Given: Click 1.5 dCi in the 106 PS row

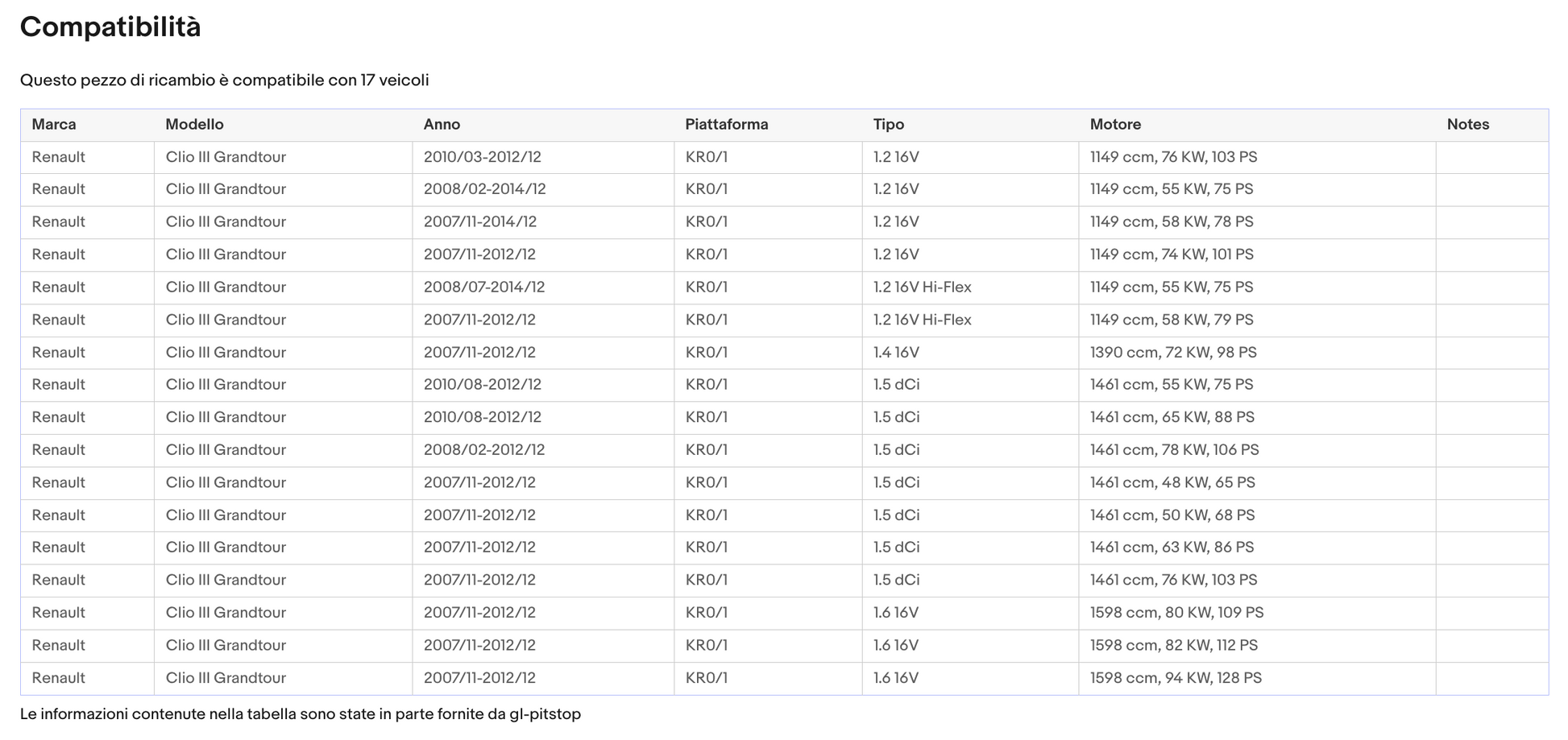Looking at the screenshot, I should pyautogui.click(x=897, y=450).
